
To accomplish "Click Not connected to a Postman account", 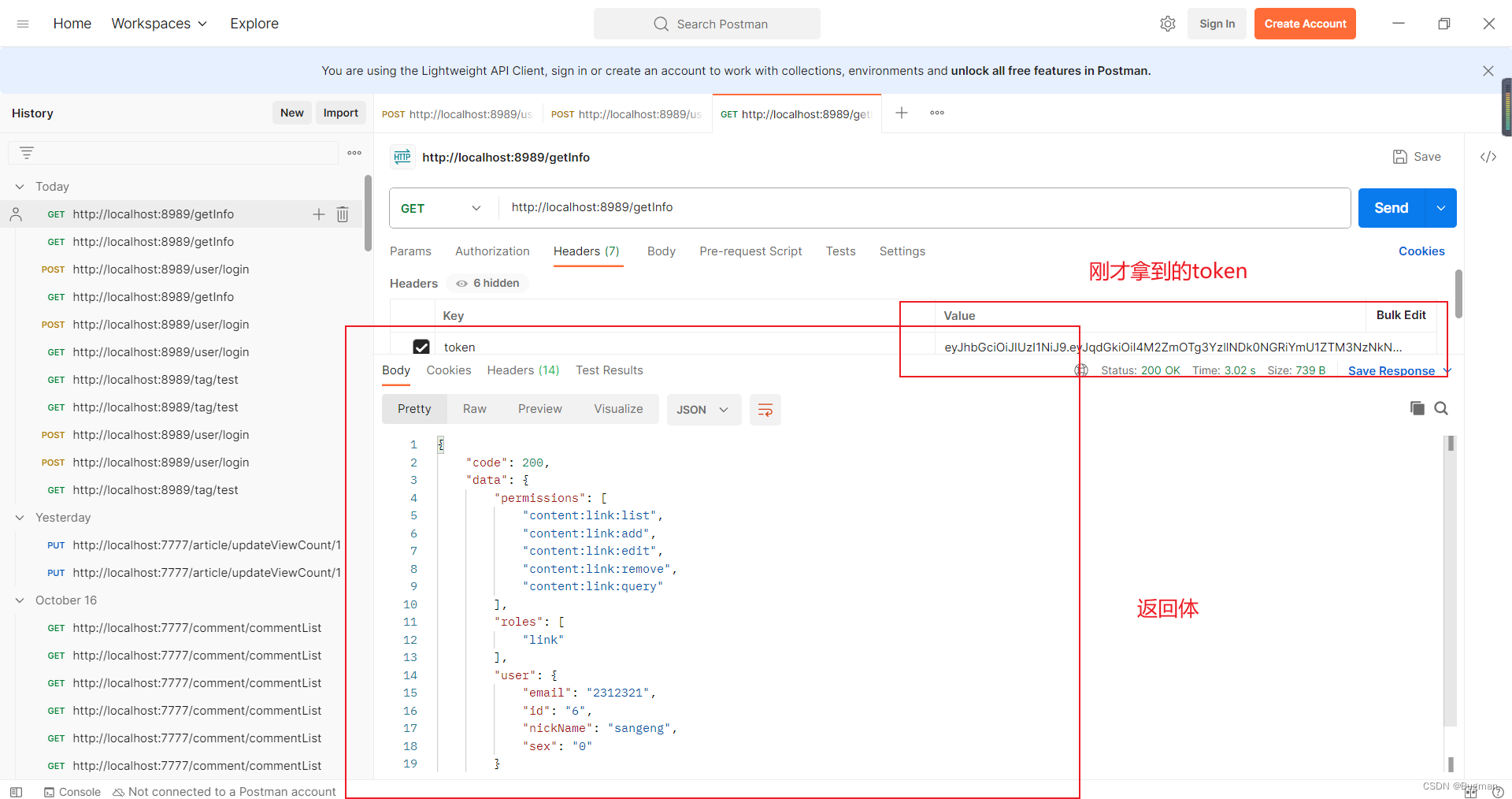I will 224,792.
